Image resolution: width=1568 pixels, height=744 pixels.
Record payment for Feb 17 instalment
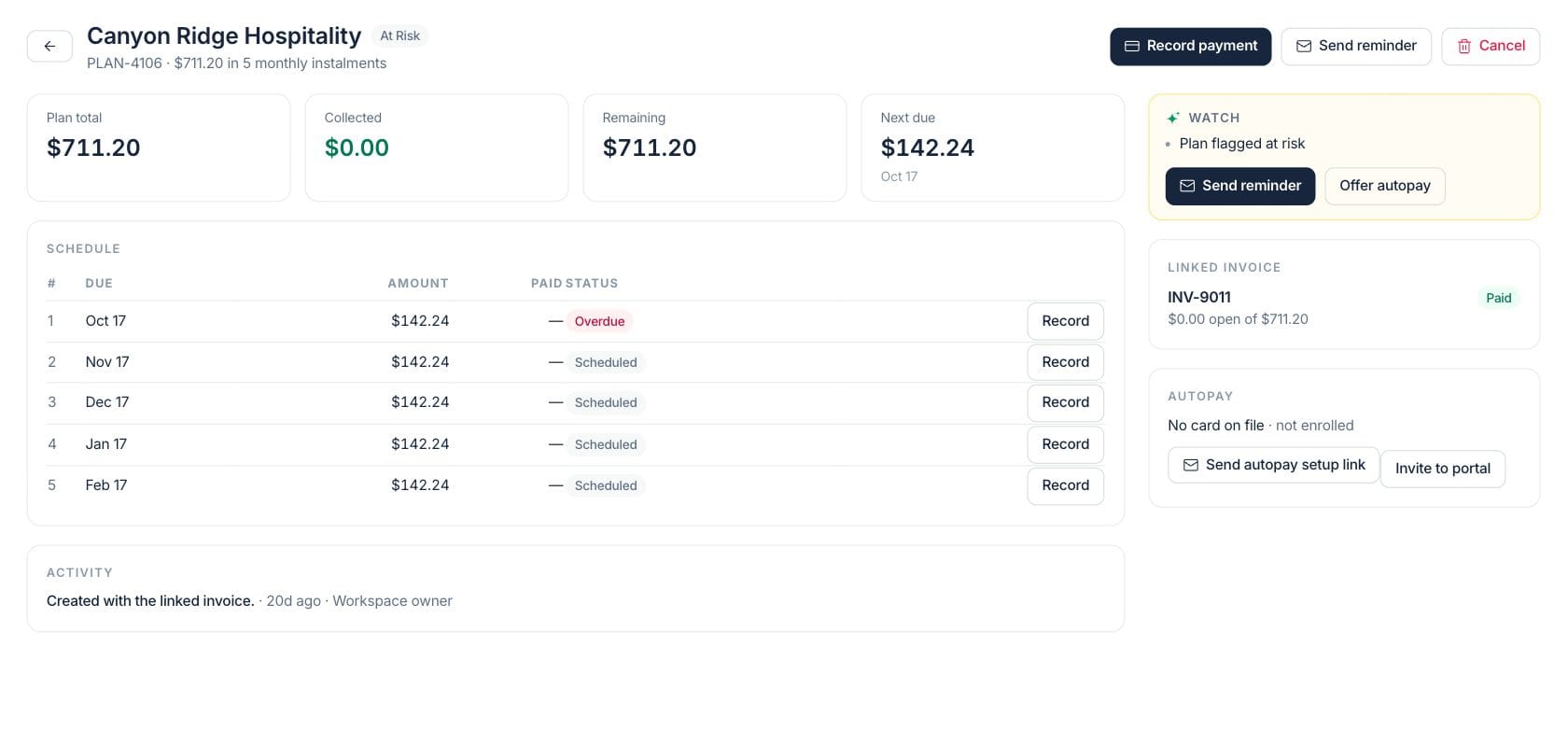click(1065, 485)
